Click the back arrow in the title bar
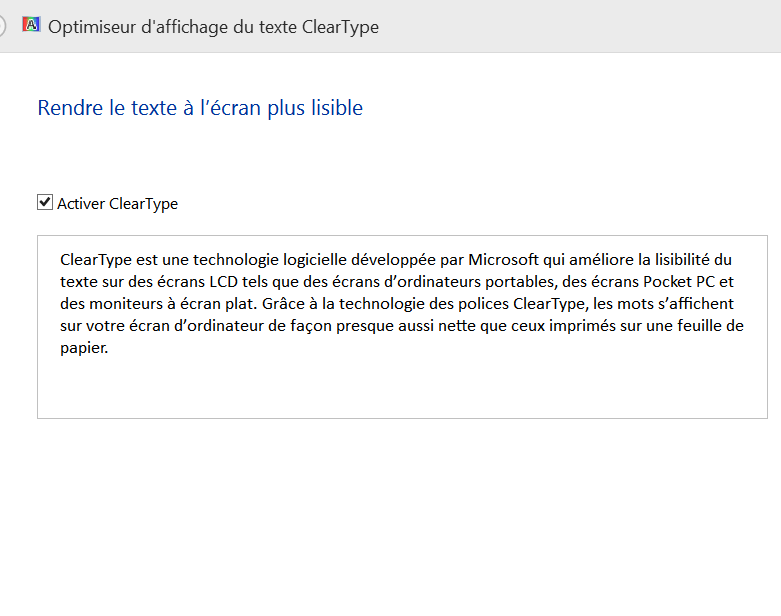This screenshot has height=616, width=781. (3, 26)
